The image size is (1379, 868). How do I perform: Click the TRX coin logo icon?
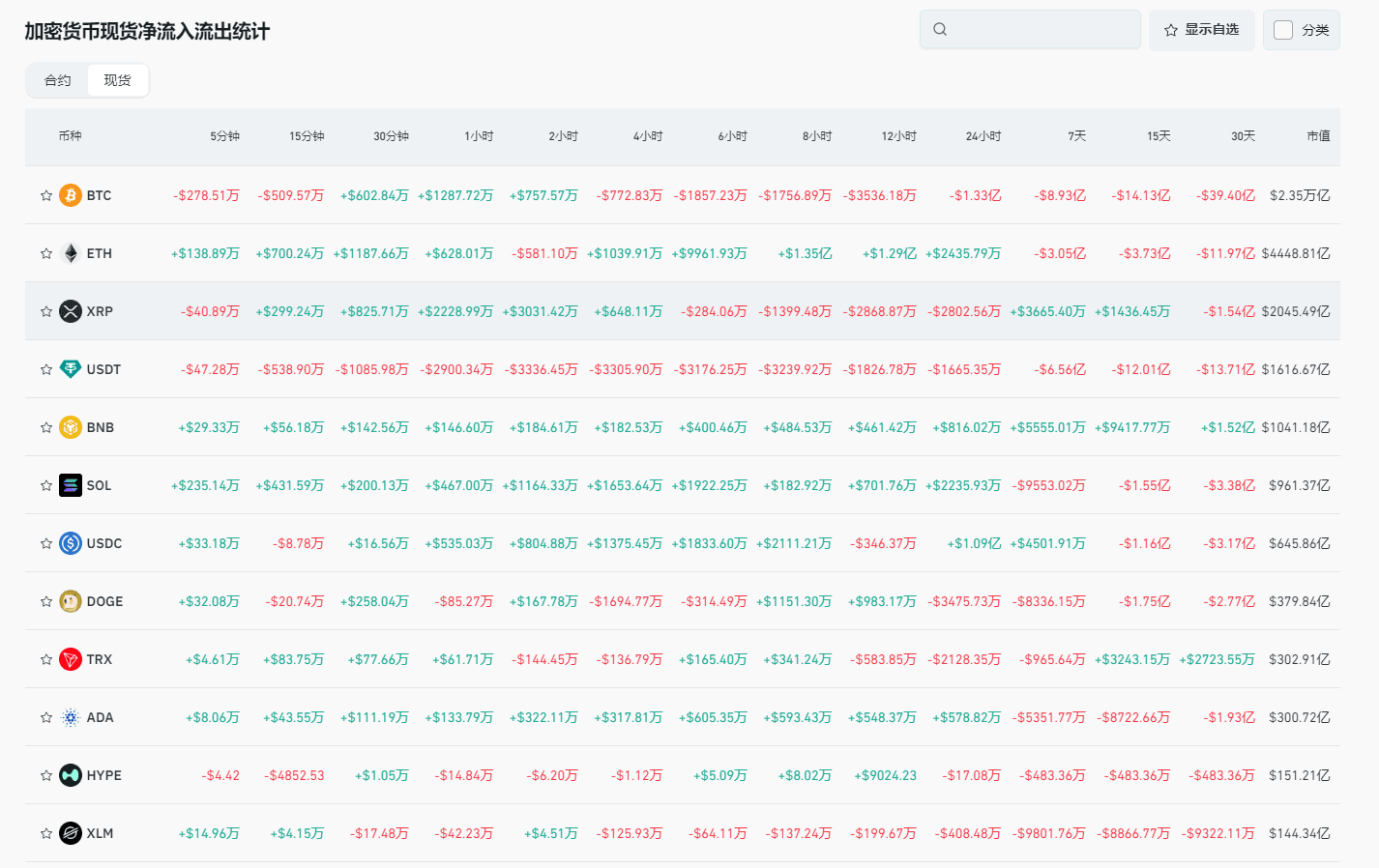click(71, 659)
